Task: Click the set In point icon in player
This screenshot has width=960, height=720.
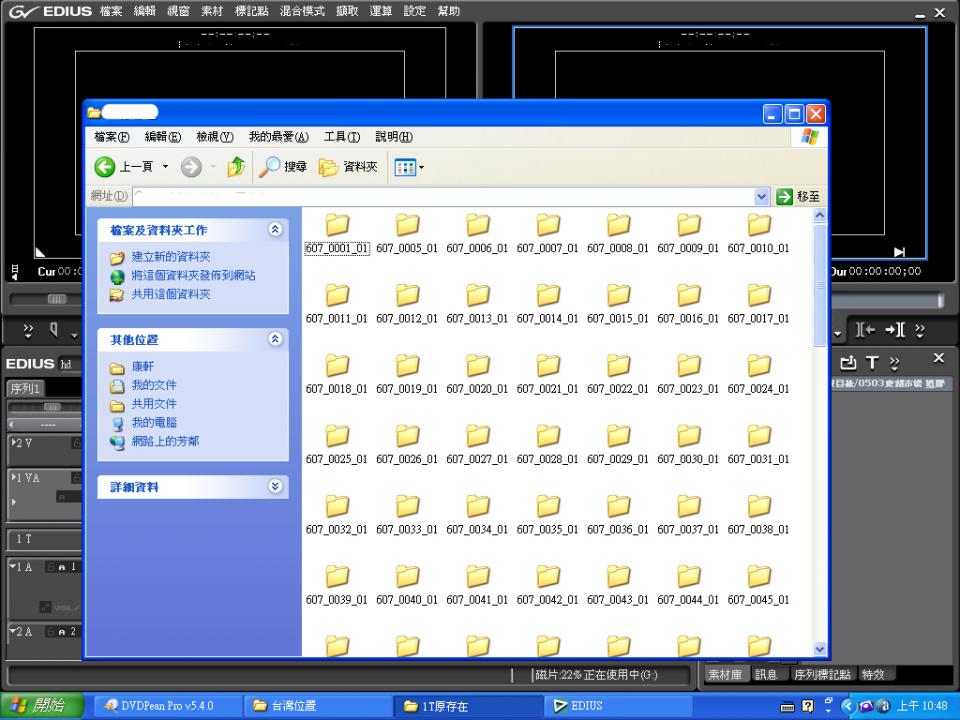Action: click(866, 331)
